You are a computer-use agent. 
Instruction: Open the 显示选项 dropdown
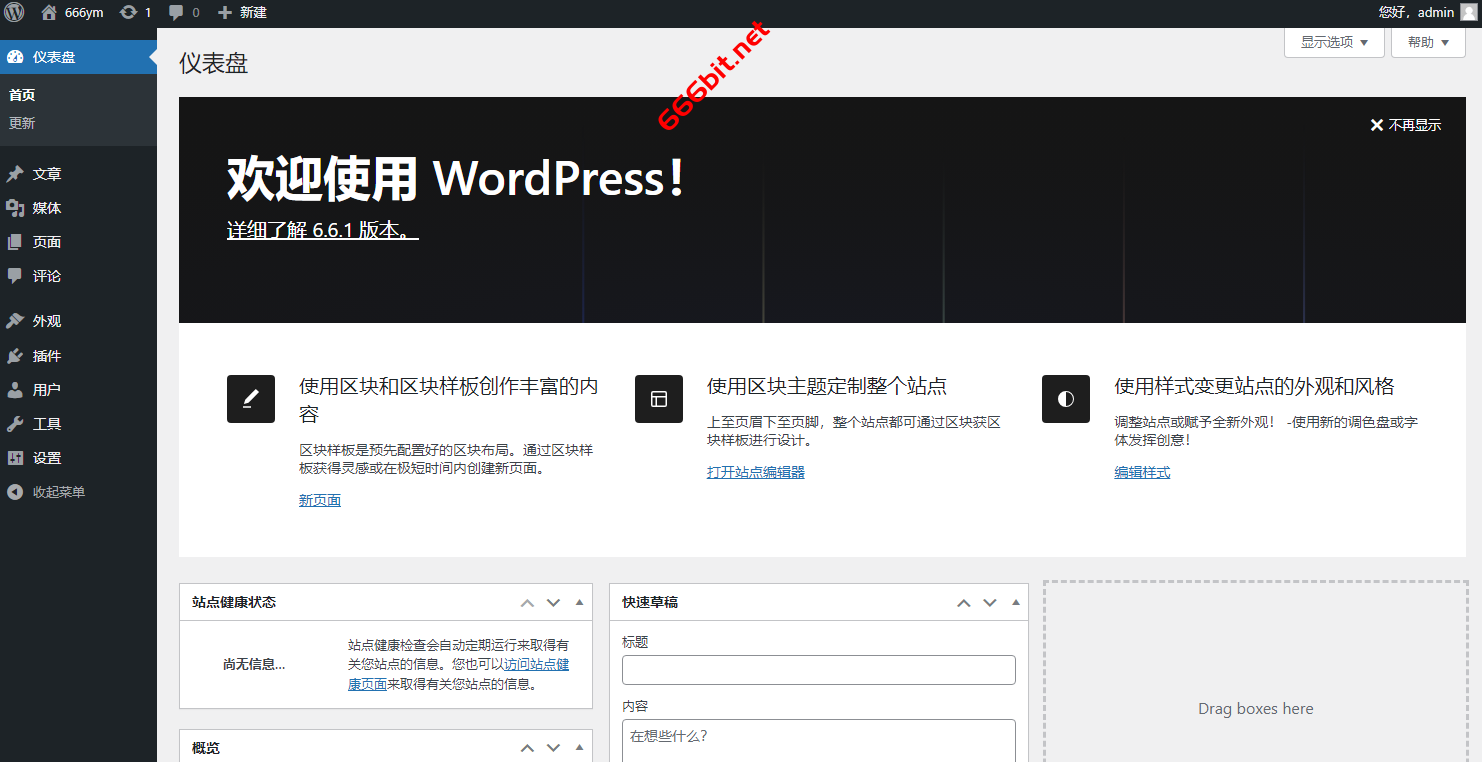pyautogui.click(x=1333, y=42)
